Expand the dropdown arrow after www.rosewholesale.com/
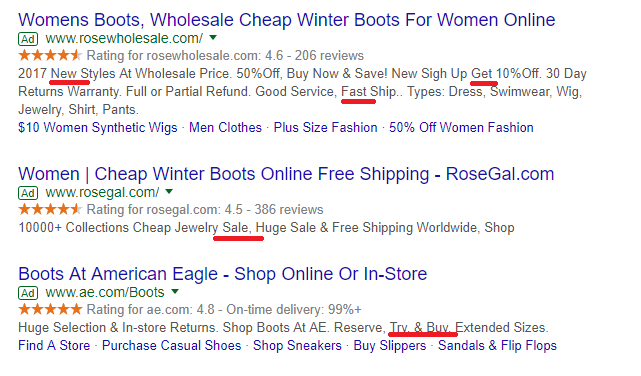The height and width of the screenshot is (376, 641). [x=213, y=38]
